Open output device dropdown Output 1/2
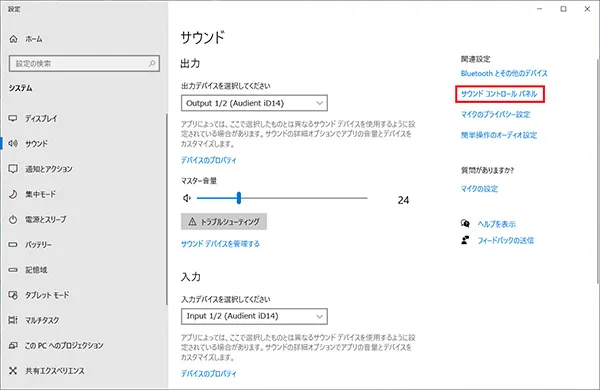 [254, 103]
